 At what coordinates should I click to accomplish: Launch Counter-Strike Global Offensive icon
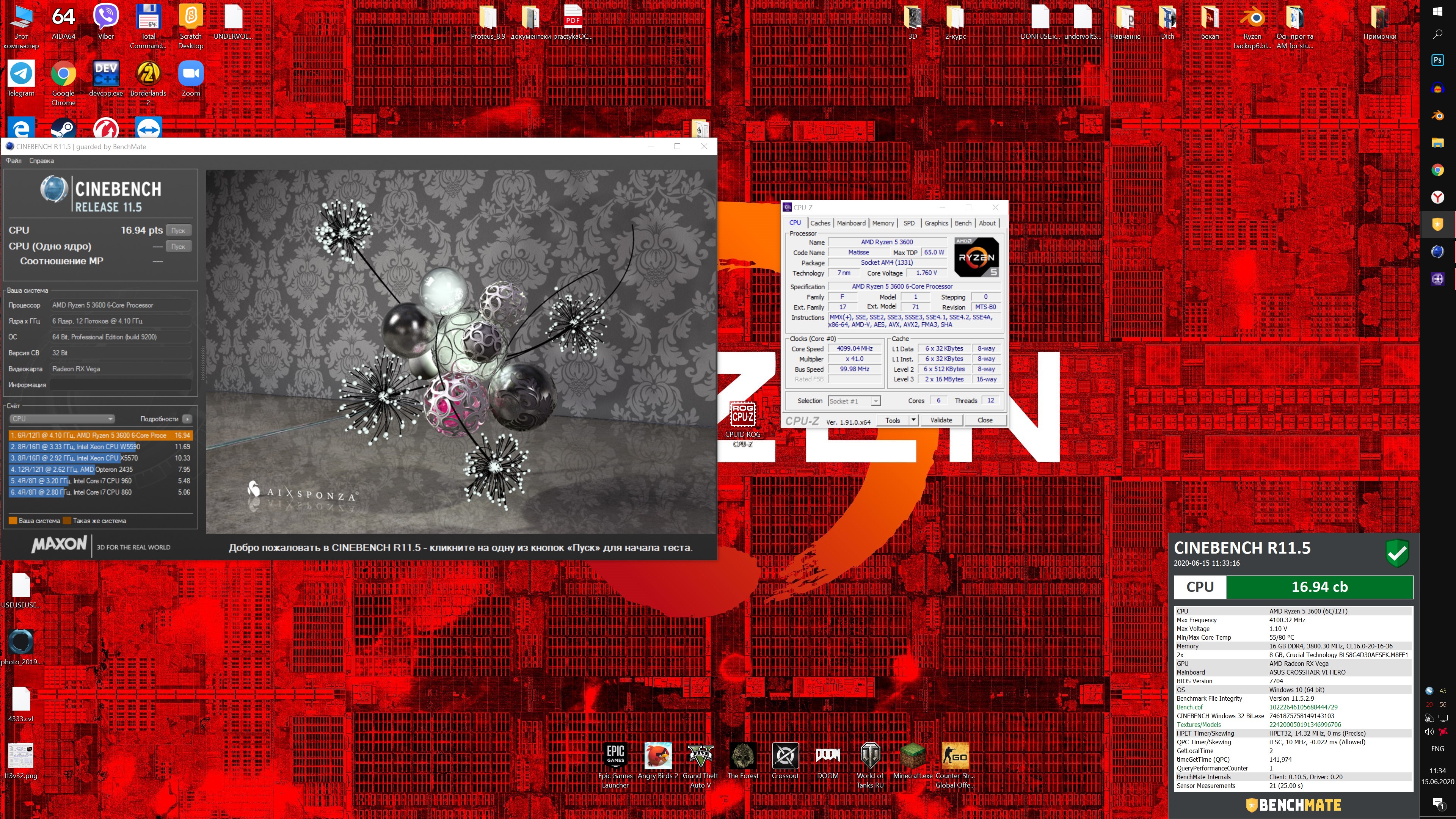click(x=955, y=765)
